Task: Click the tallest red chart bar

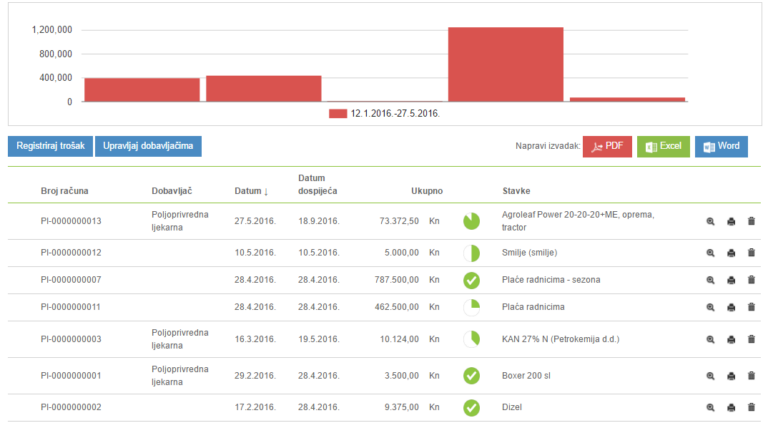Action: pos(505,65)
